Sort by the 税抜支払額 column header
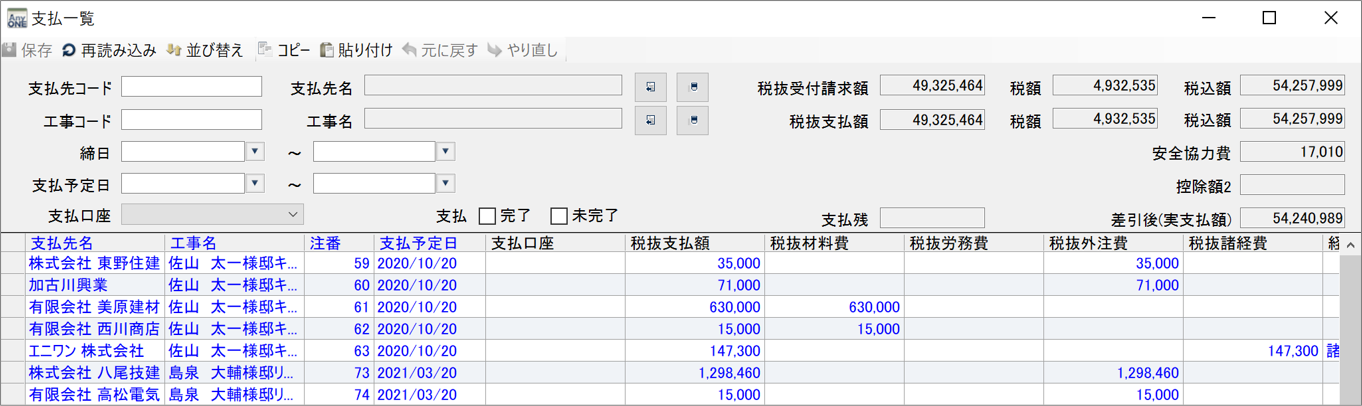1362x406 pixels. [x=670, y=243]
